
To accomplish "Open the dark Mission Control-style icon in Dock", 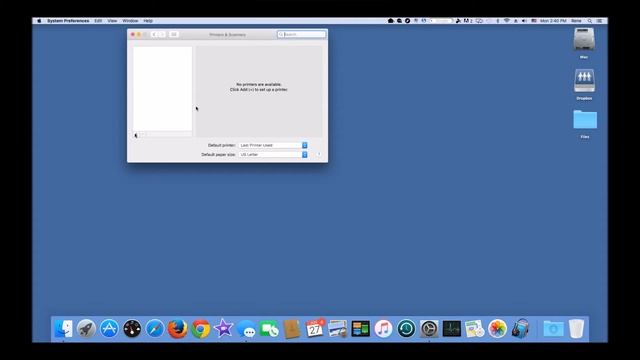I will point(360,329).
